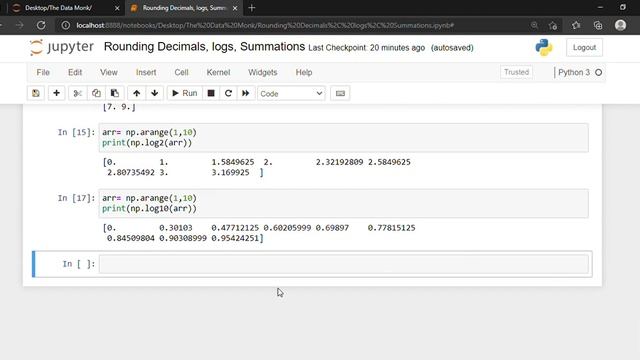Open the View menu

109,72
